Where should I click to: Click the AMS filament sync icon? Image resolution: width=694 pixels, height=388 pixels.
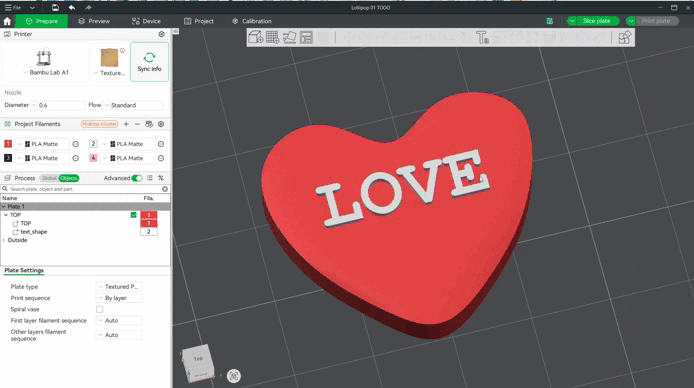(x=149, y=124)
